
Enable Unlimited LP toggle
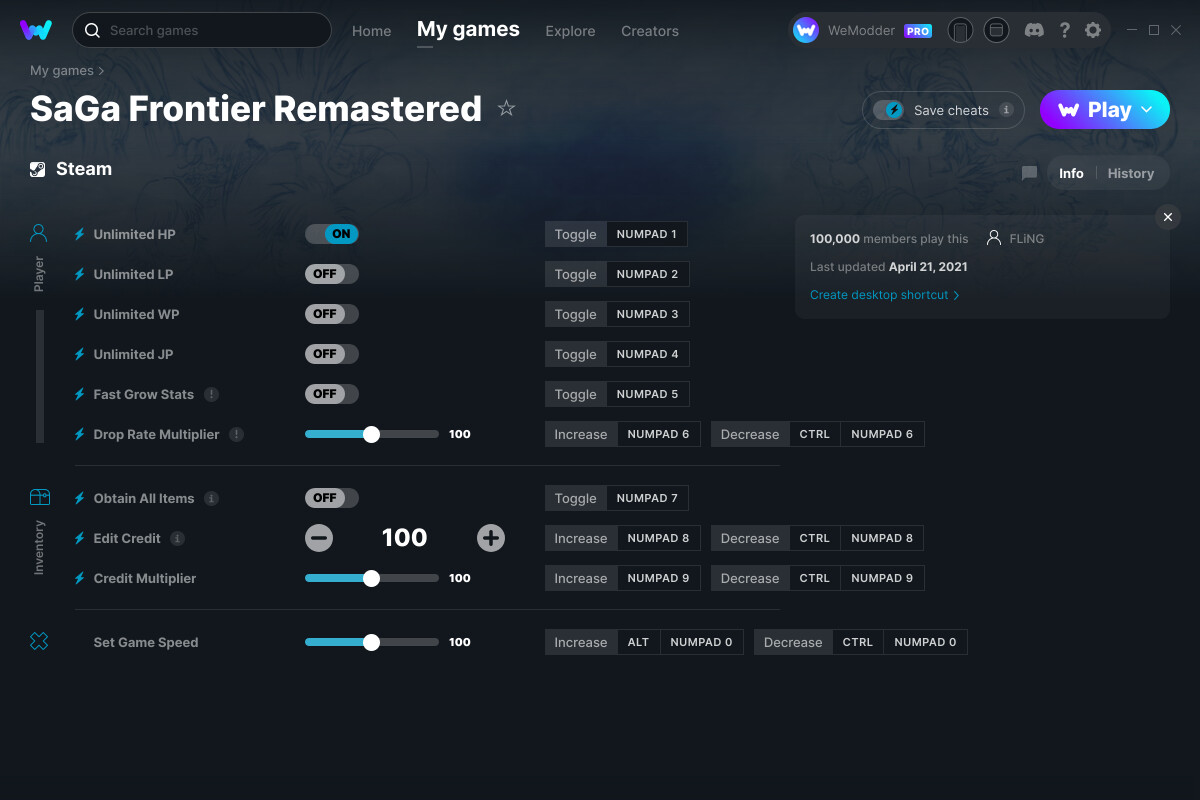coord(332,274)
